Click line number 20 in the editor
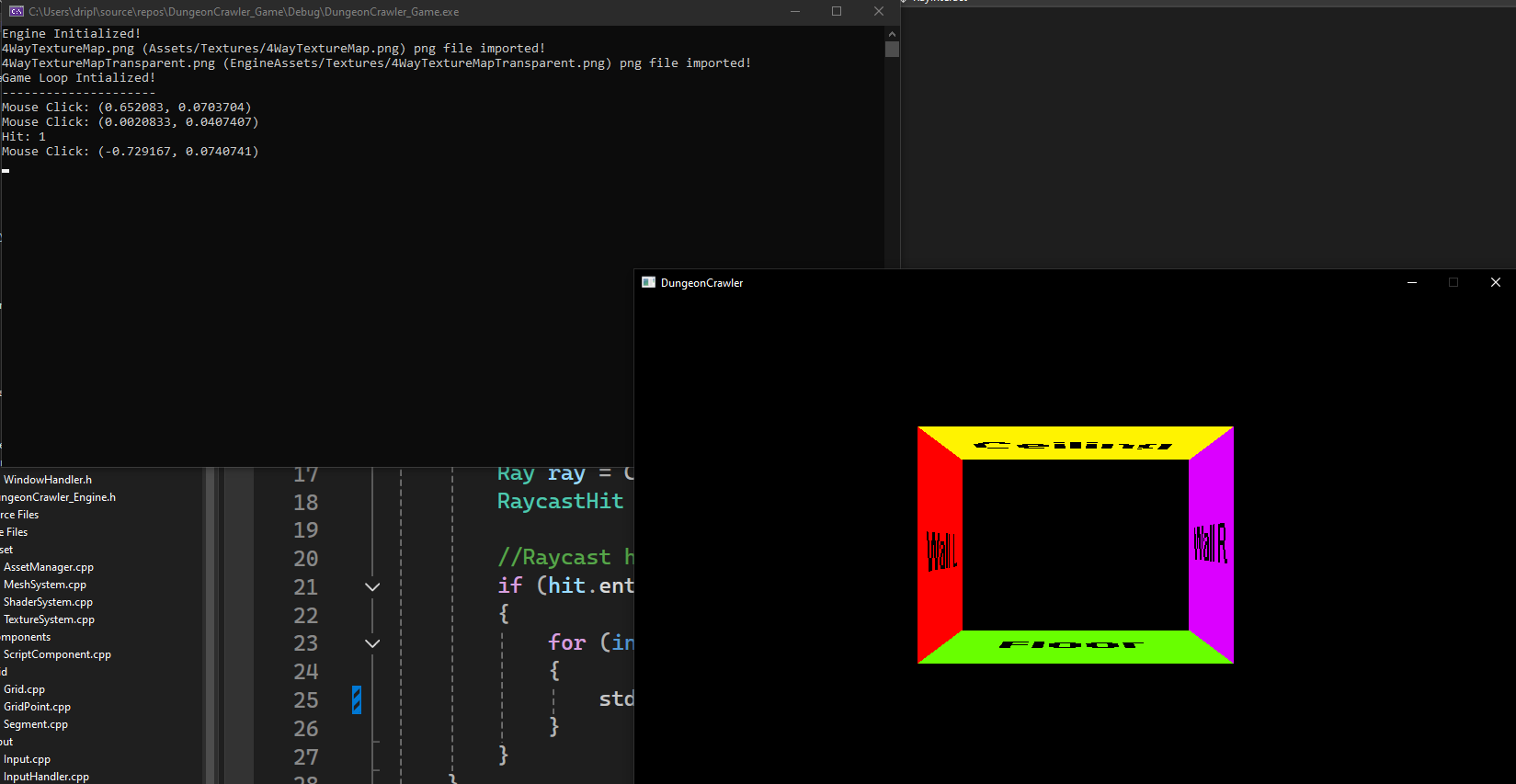The height and width of the screenshot is (784, 1516). click(x=305, y=559)
